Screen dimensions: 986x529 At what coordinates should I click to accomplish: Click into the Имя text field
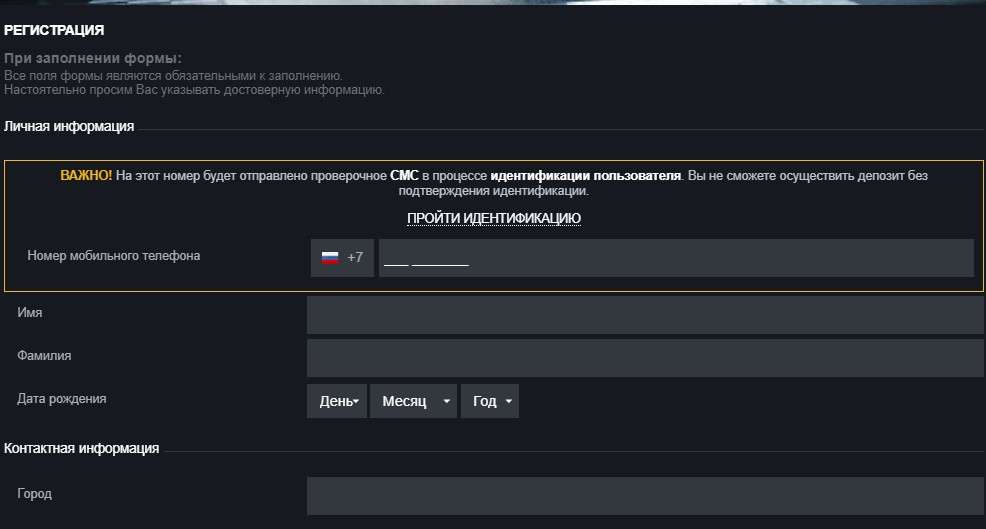(644, 315)
